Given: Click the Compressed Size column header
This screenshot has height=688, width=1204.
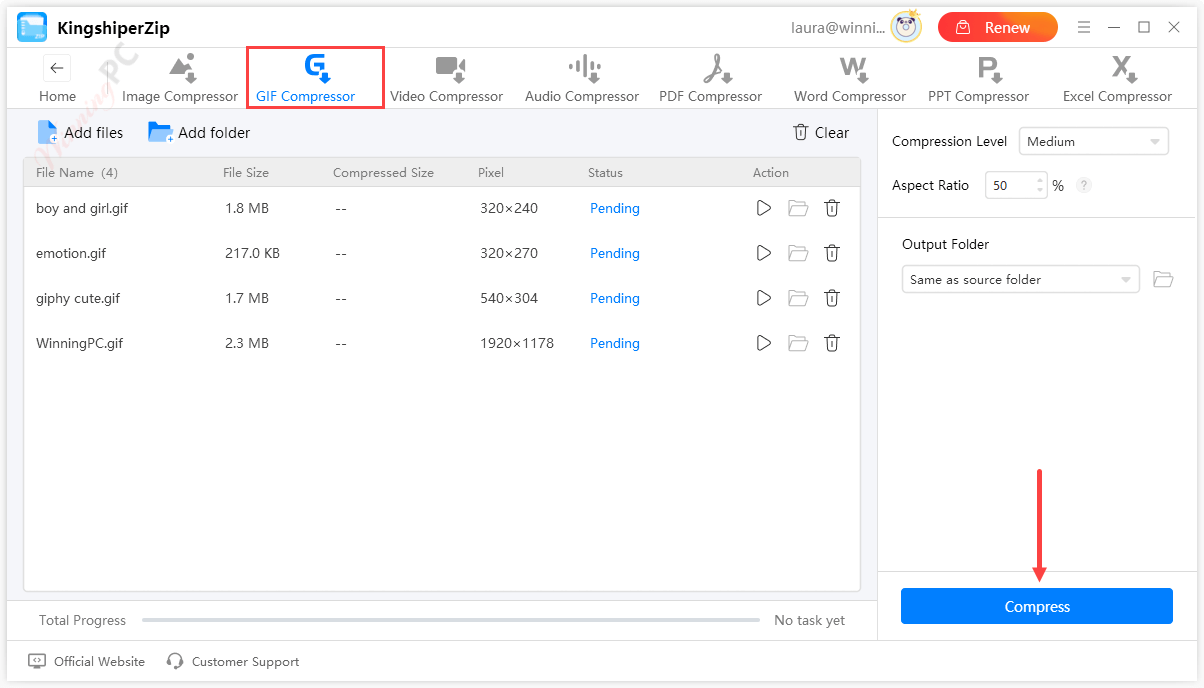Looking at the screenshot, I should point(383,172).
